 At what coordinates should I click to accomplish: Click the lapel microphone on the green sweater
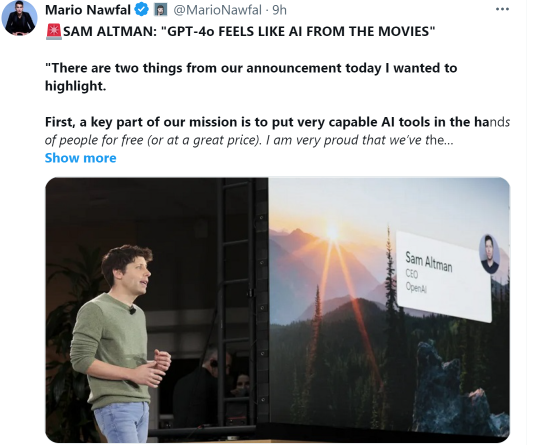(x=132, y=310)
